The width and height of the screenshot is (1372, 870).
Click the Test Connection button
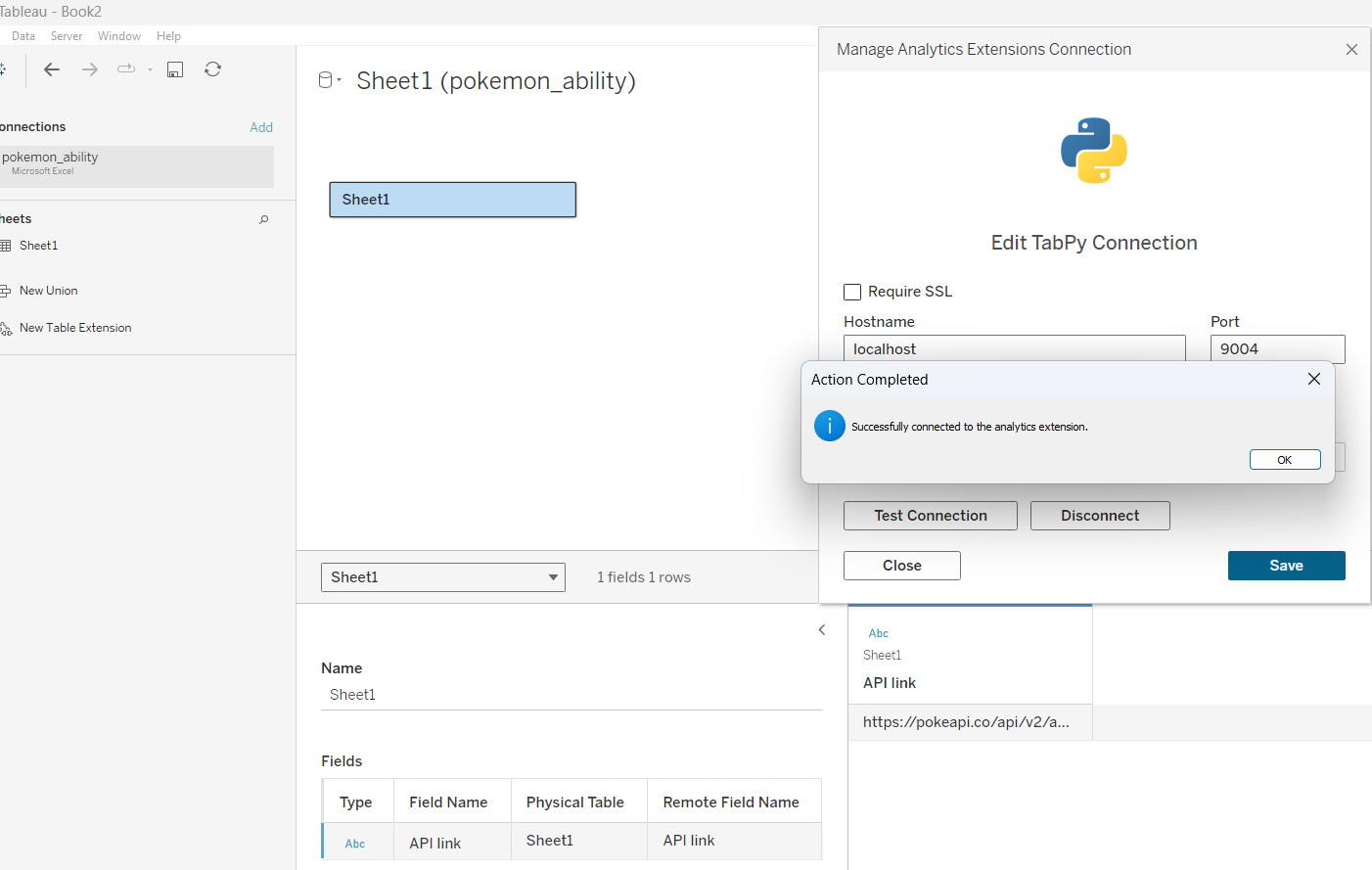tap(930, 516)
